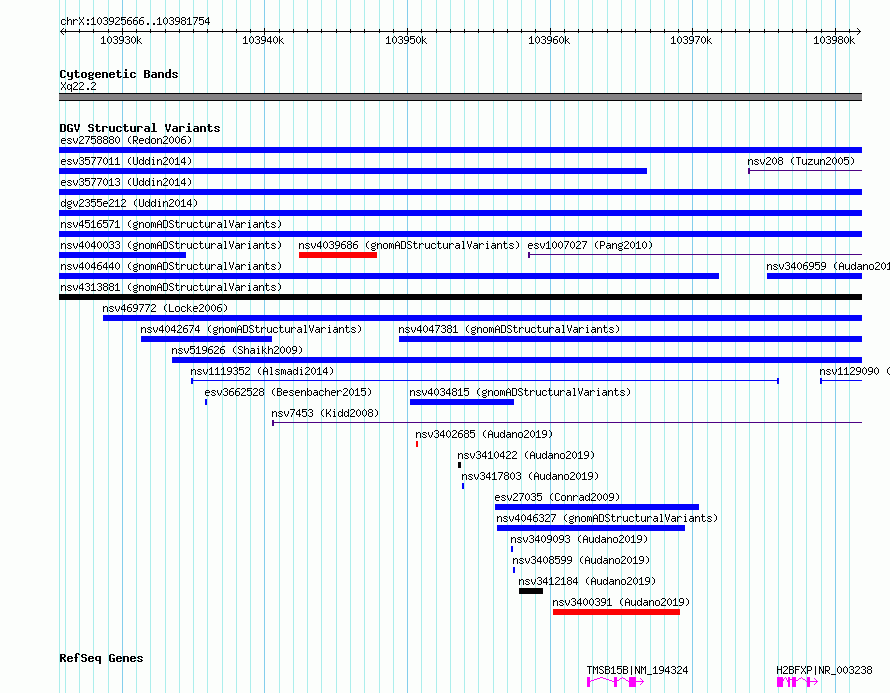
Task: Select the nsv4034815 gnomAD blue bar
Action: pos(462,402)
